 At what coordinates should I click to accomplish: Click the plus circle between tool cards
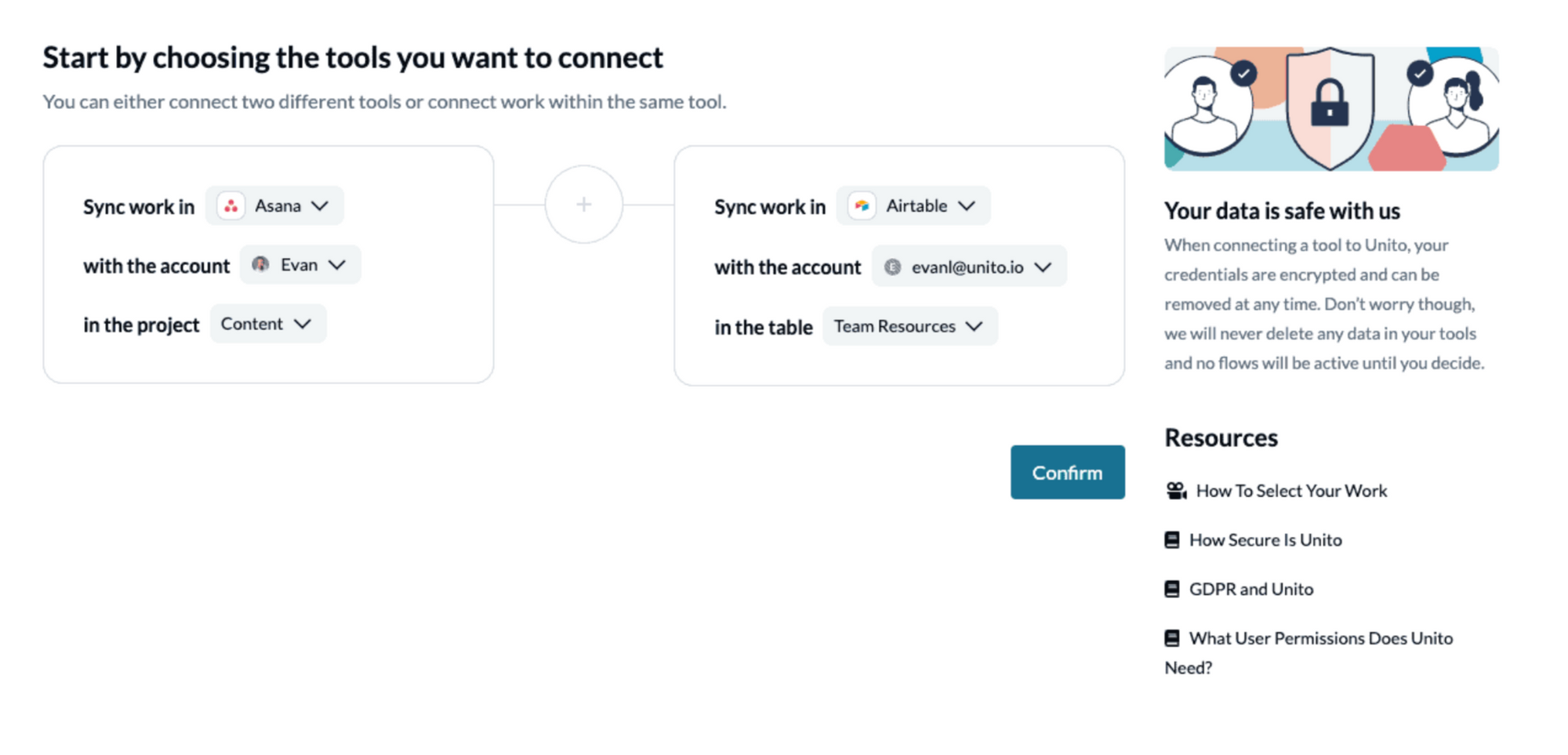tap(584, 205)
